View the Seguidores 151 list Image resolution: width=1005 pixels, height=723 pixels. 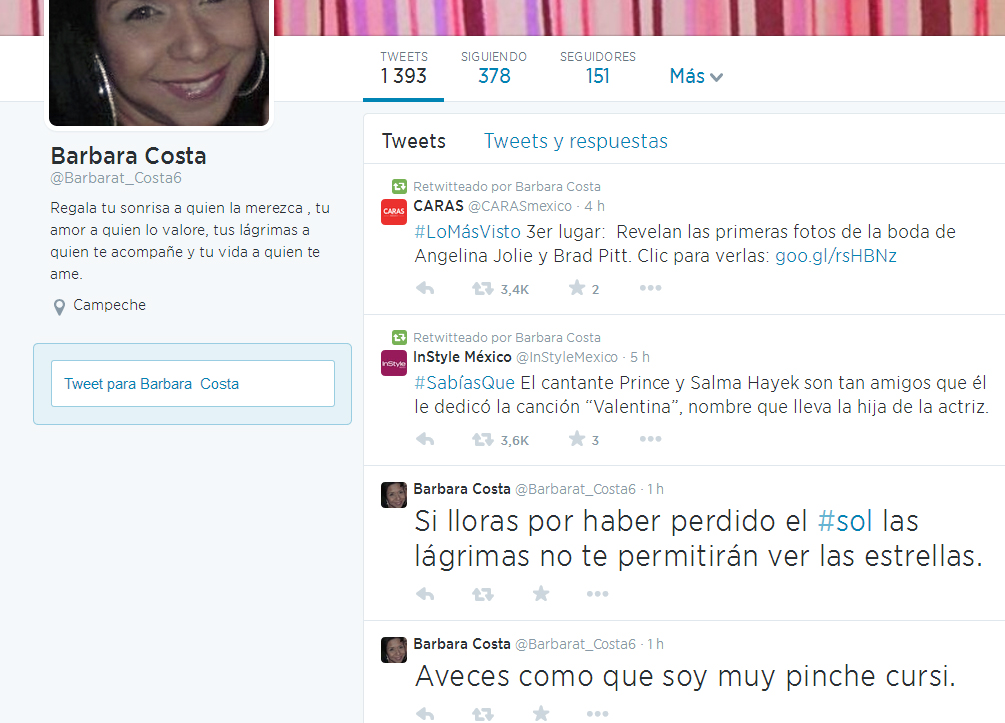click(597, 68)
